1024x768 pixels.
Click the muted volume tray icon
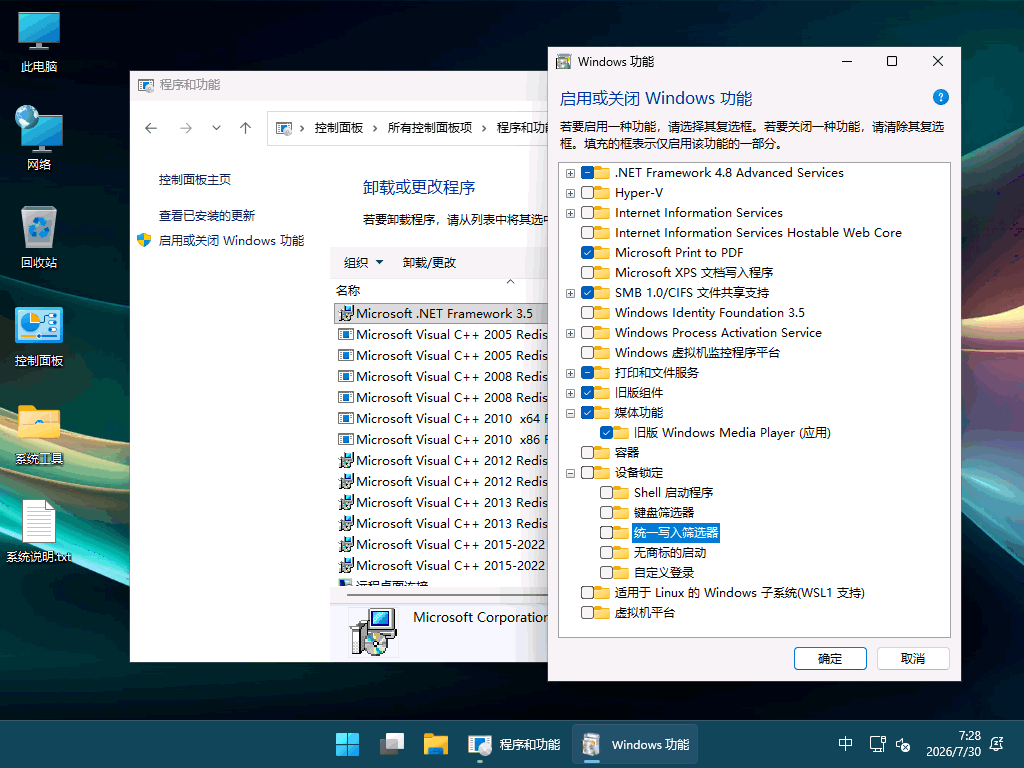pyautogui.click(x=903, y=744)
